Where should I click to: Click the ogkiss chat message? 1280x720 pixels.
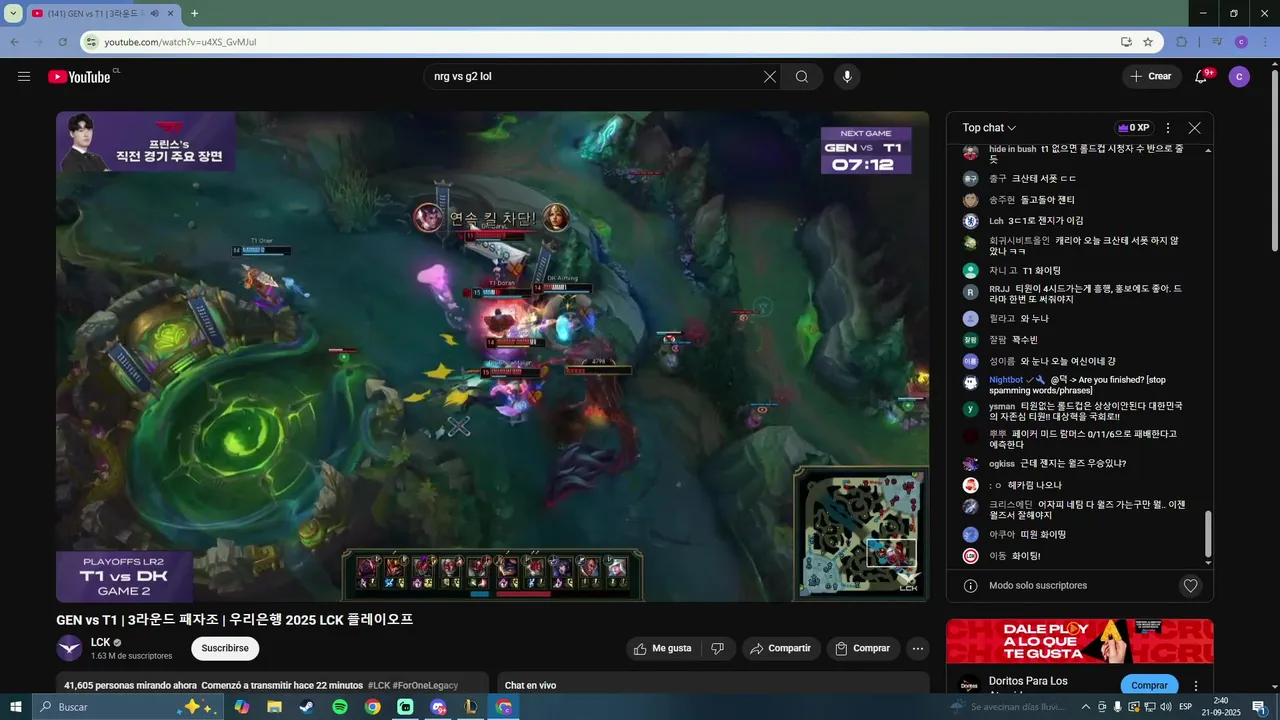1057,464
